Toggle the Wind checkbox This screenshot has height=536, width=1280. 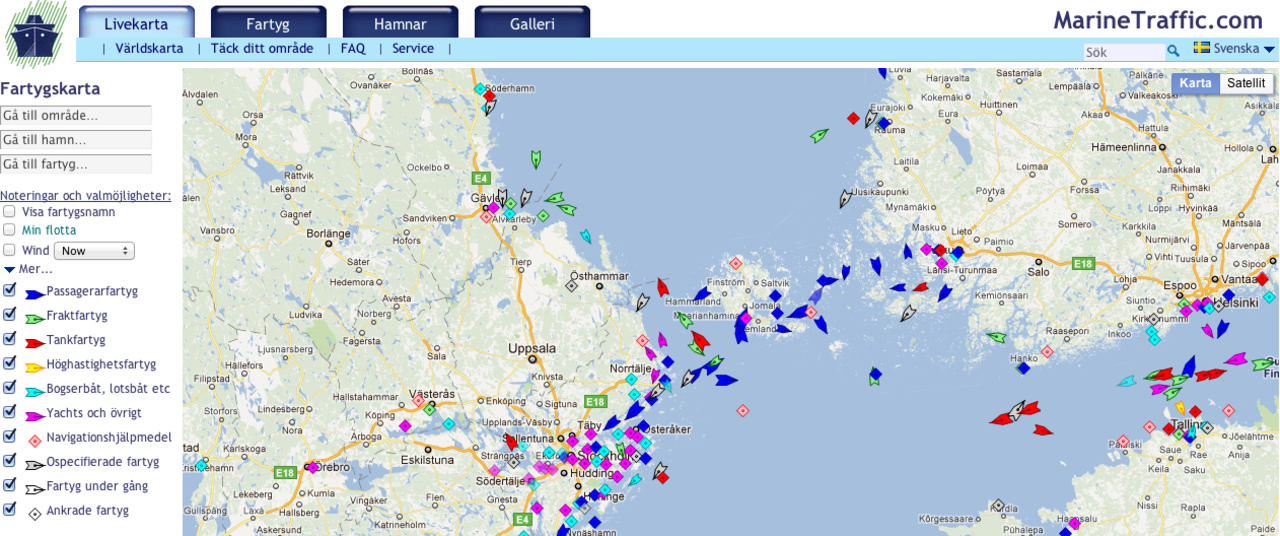[9, 250]
